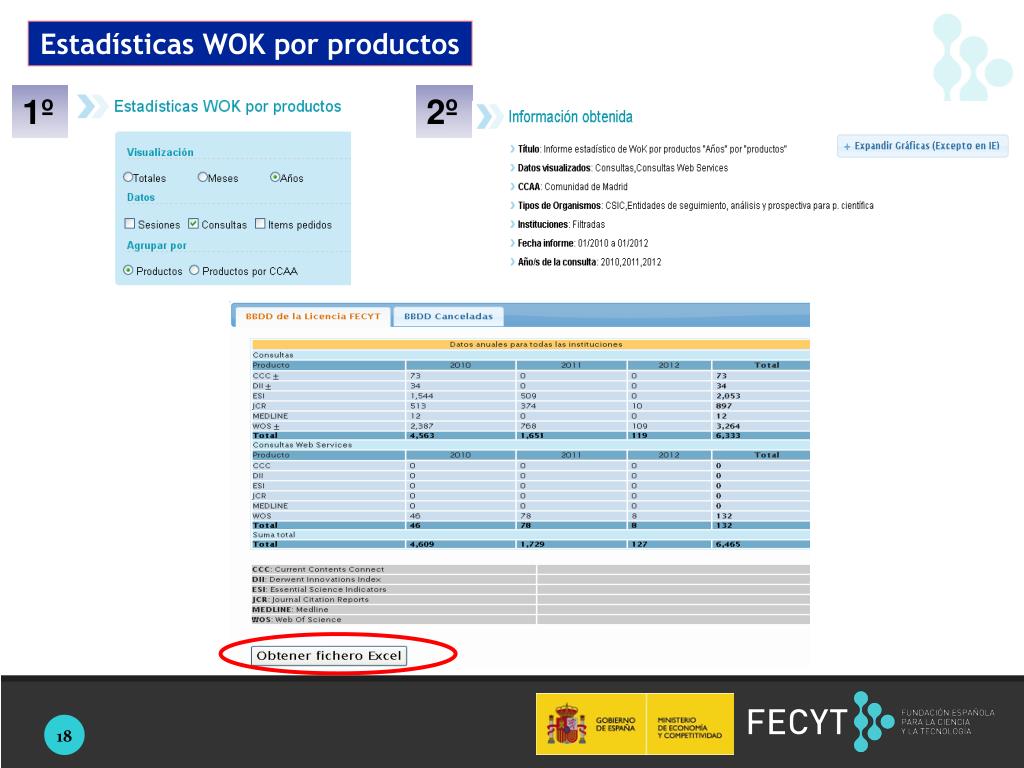Click the MEDLINE row label in Consultas table
The height and width of the screenshot is (768, 1024).
(x=270, y=416)
